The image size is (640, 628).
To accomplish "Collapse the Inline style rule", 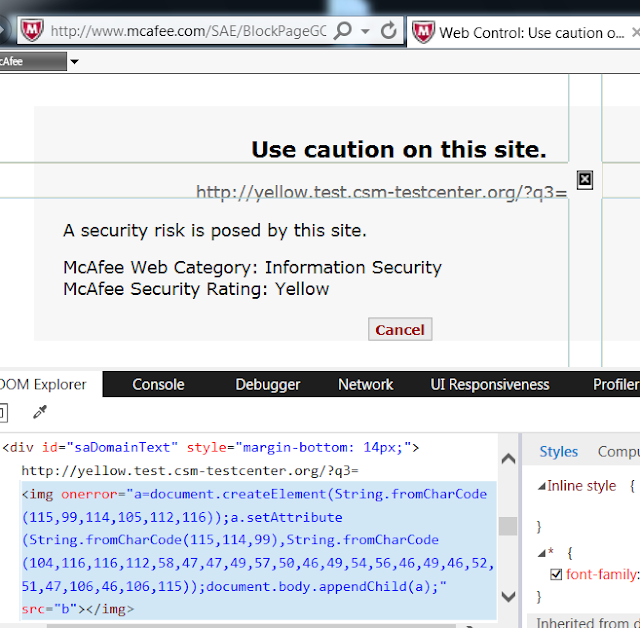I will tap(542, 486).
